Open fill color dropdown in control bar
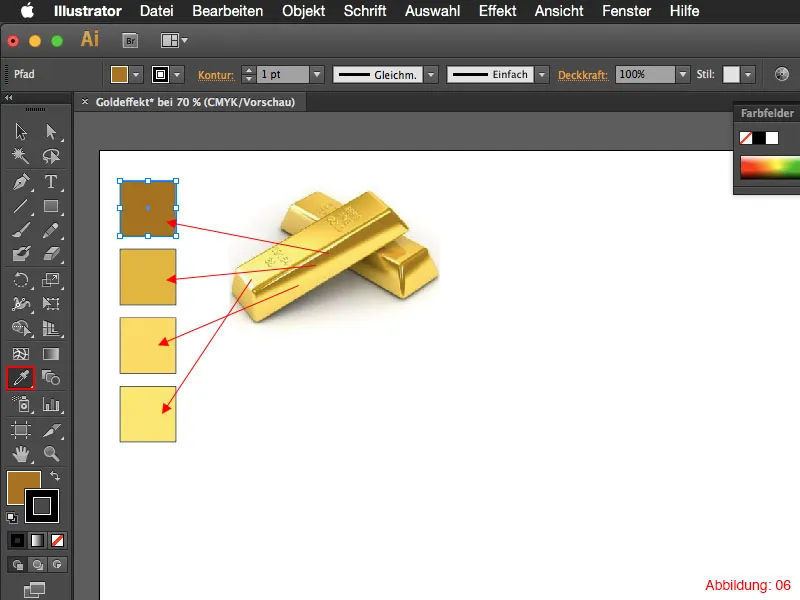The image size is (800, 600). pos(136,75)
